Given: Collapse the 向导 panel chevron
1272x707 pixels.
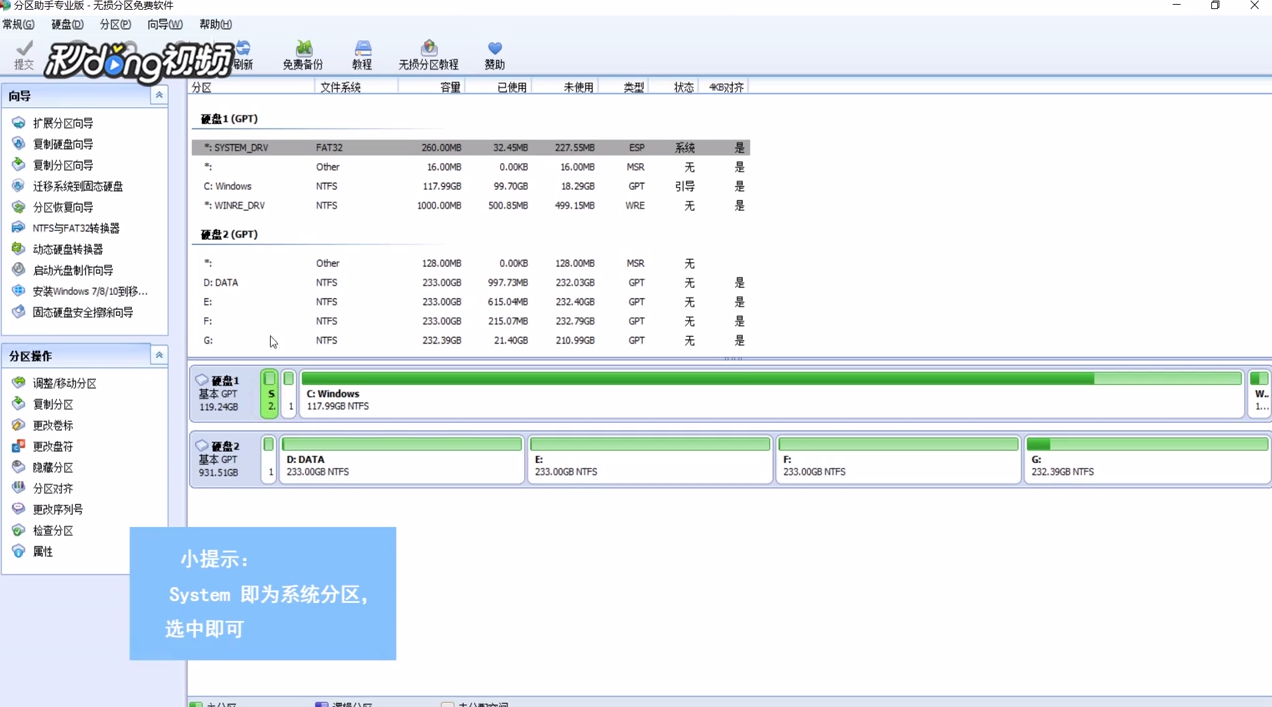Looking at the screenshot, I should (158, 95).
